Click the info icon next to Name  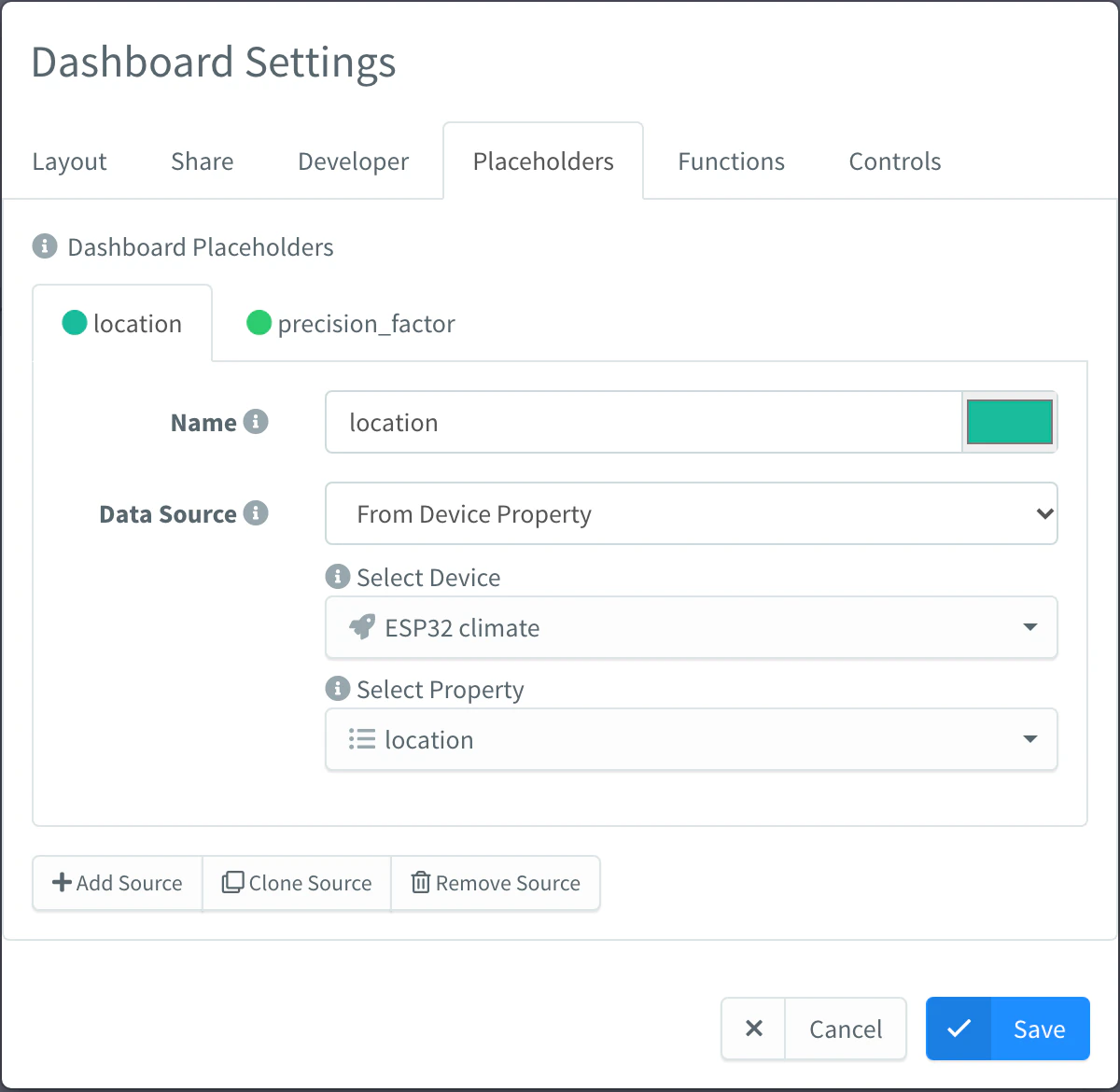click(256, 422)
